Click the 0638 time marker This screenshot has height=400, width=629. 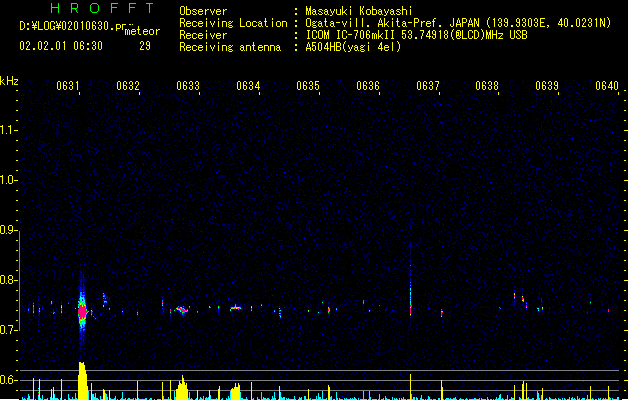click(487, 86)
